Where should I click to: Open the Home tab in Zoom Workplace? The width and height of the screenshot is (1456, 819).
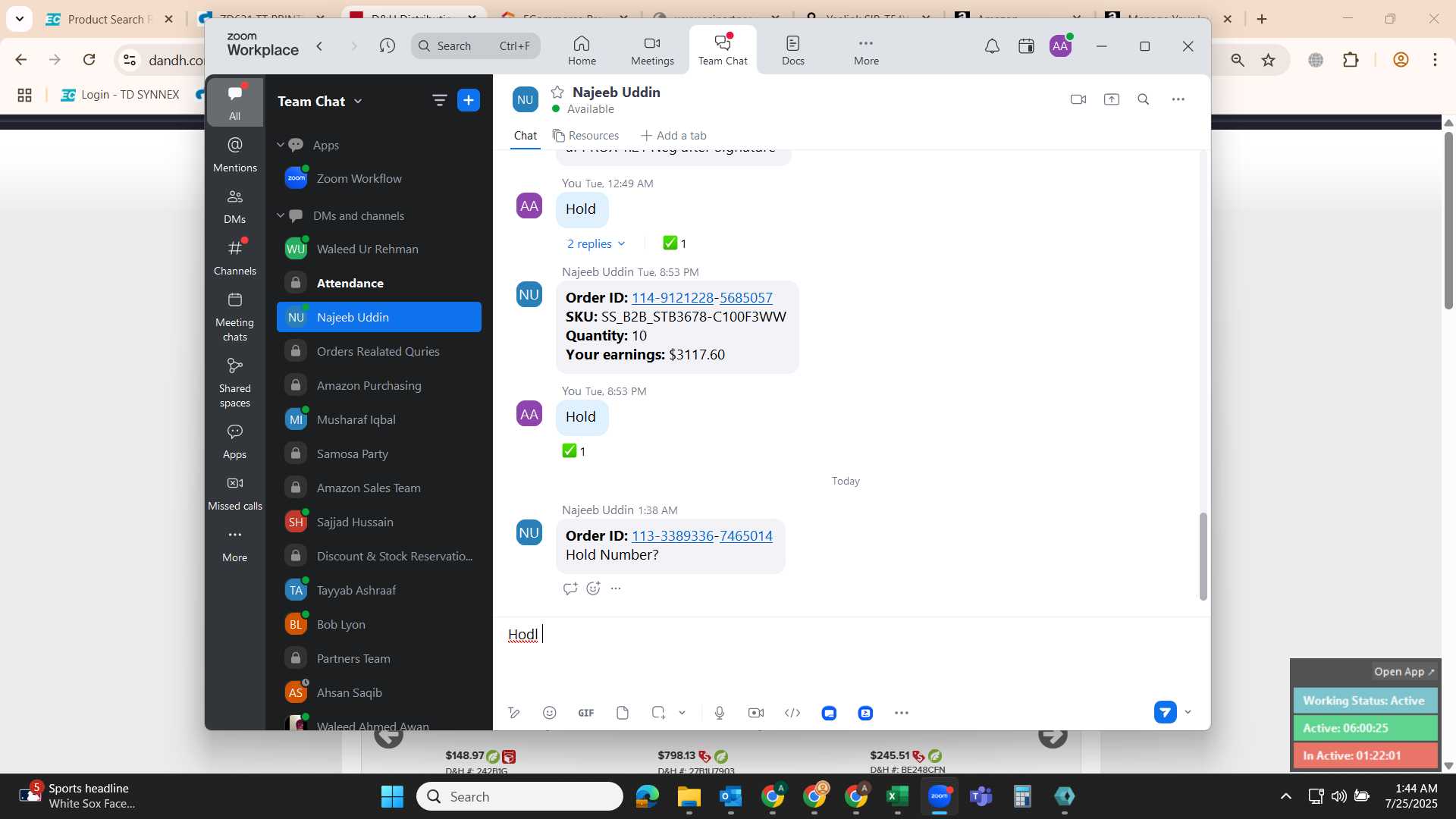(582, 50)
